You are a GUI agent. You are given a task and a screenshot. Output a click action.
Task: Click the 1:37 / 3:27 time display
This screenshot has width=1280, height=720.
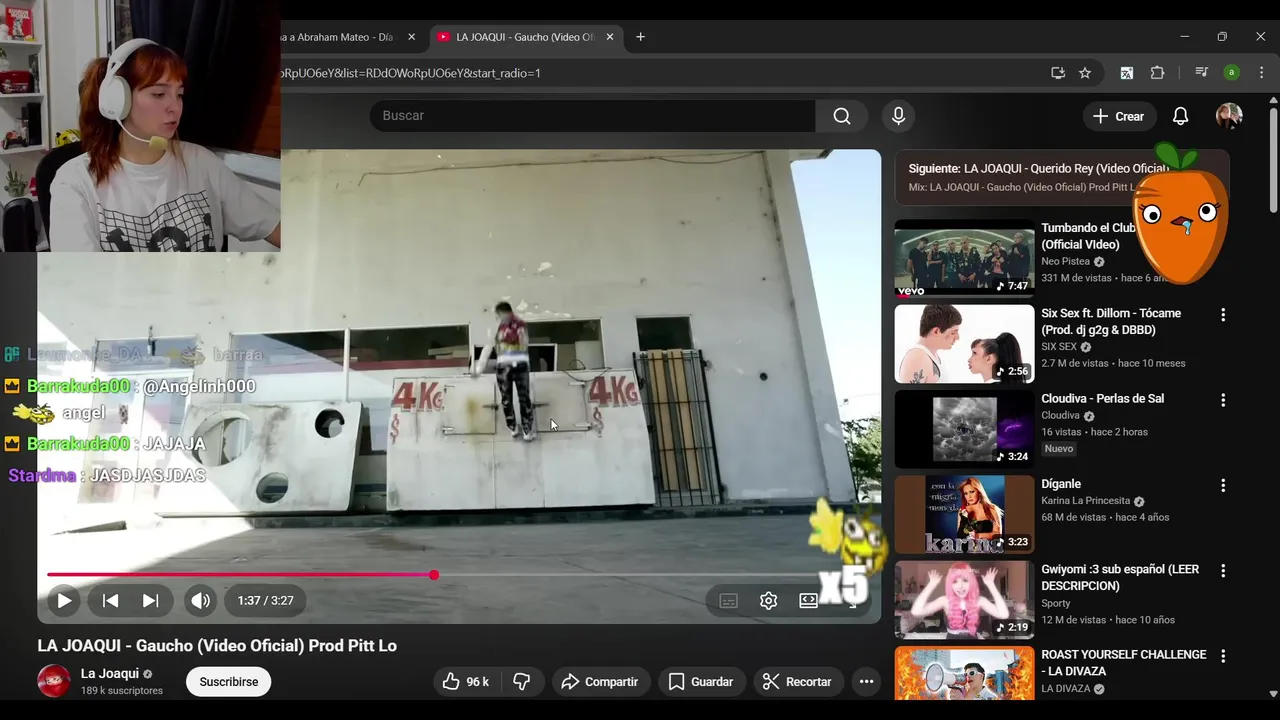pyautogui.click(x=265, y=601)
